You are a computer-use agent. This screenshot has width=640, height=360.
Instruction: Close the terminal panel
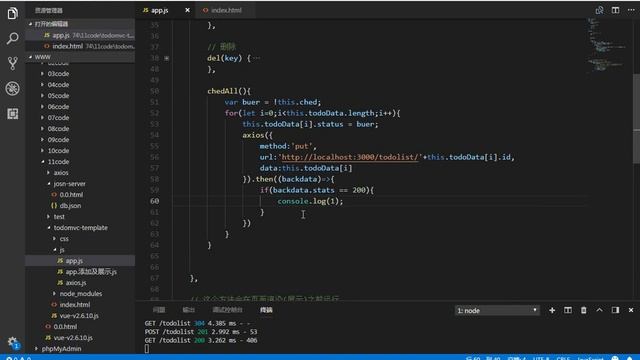[631, 310]
